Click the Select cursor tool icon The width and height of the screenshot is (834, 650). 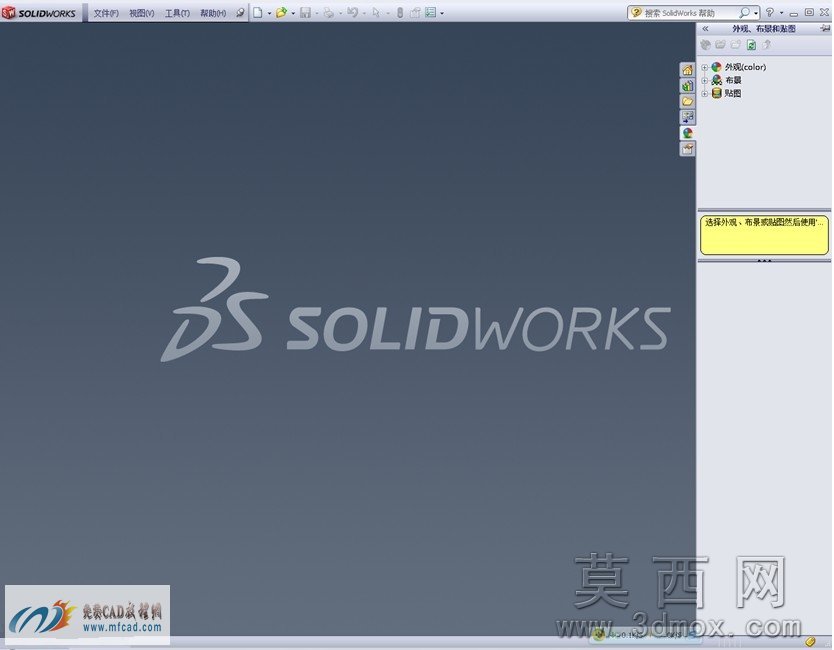pos(376,12)
